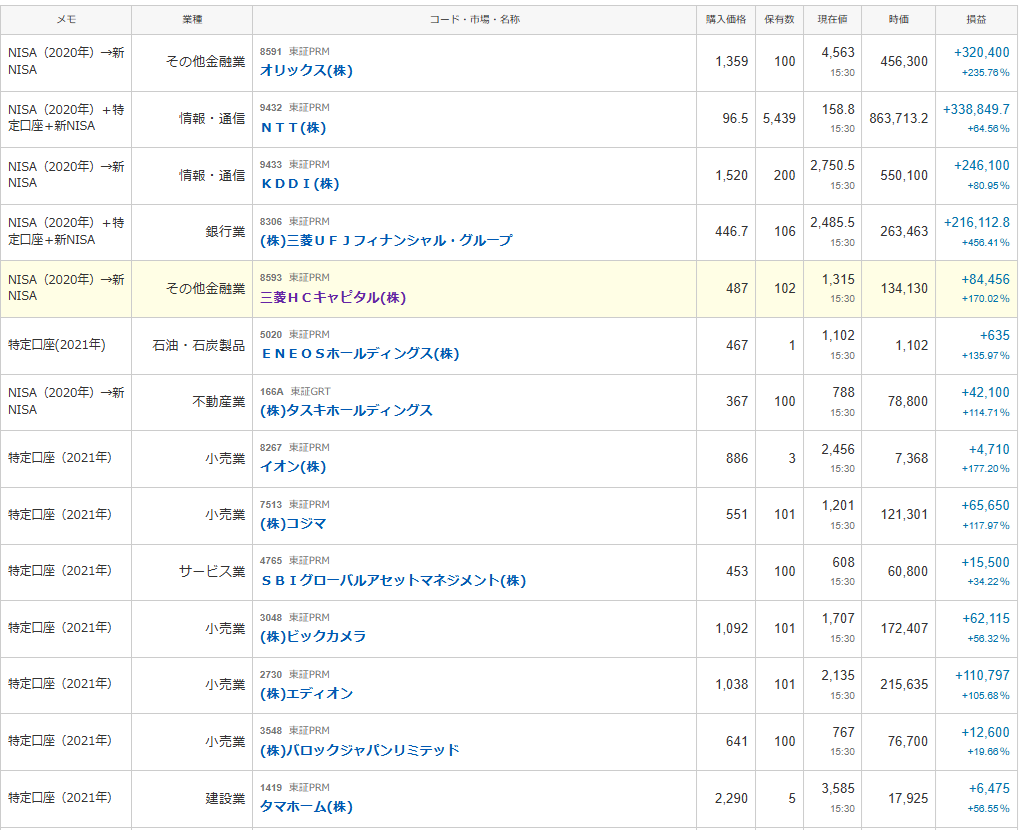Click the タスキホールディングス stock link
1020x830 pixels.
346,411
